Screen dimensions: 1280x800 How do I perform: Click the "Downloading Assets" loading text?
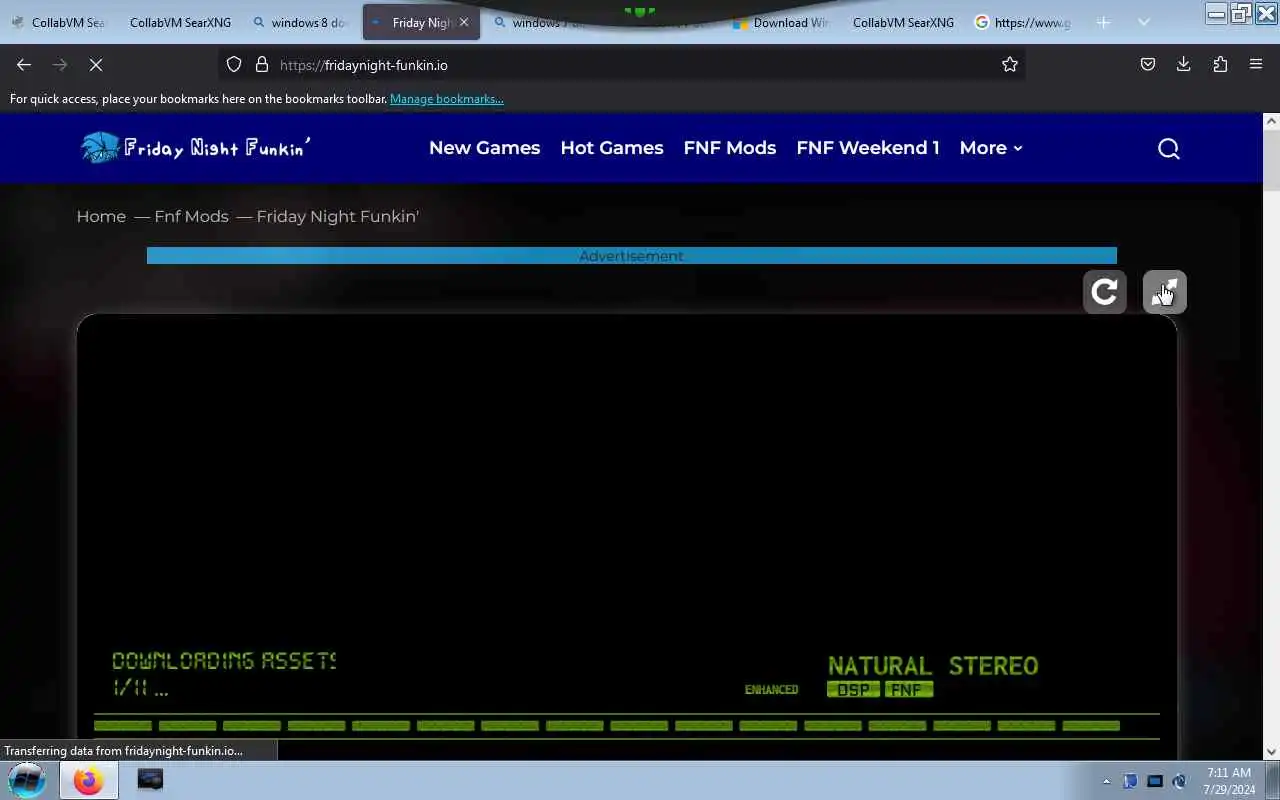(x=224, y=661)
